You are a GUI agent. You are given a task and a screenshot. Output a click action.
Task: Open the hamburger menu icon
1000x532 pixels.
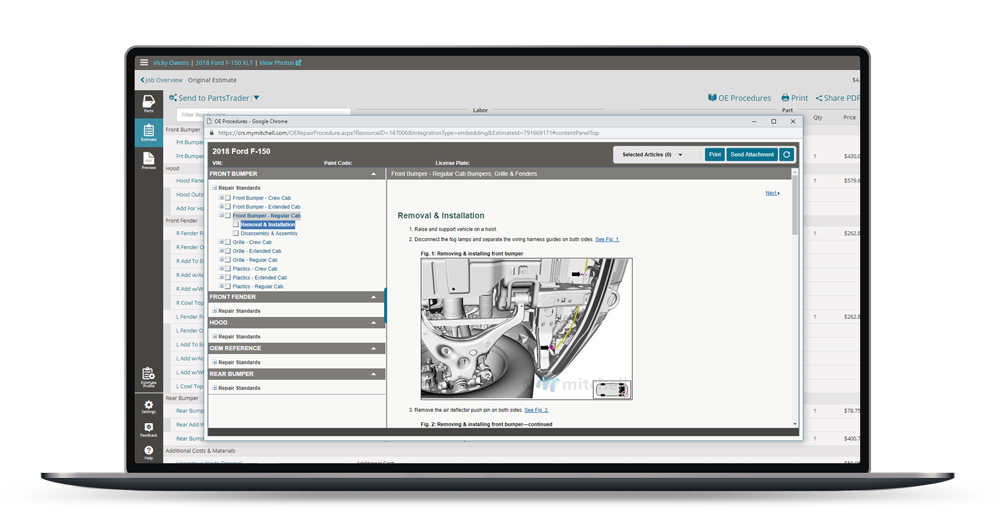144,63
